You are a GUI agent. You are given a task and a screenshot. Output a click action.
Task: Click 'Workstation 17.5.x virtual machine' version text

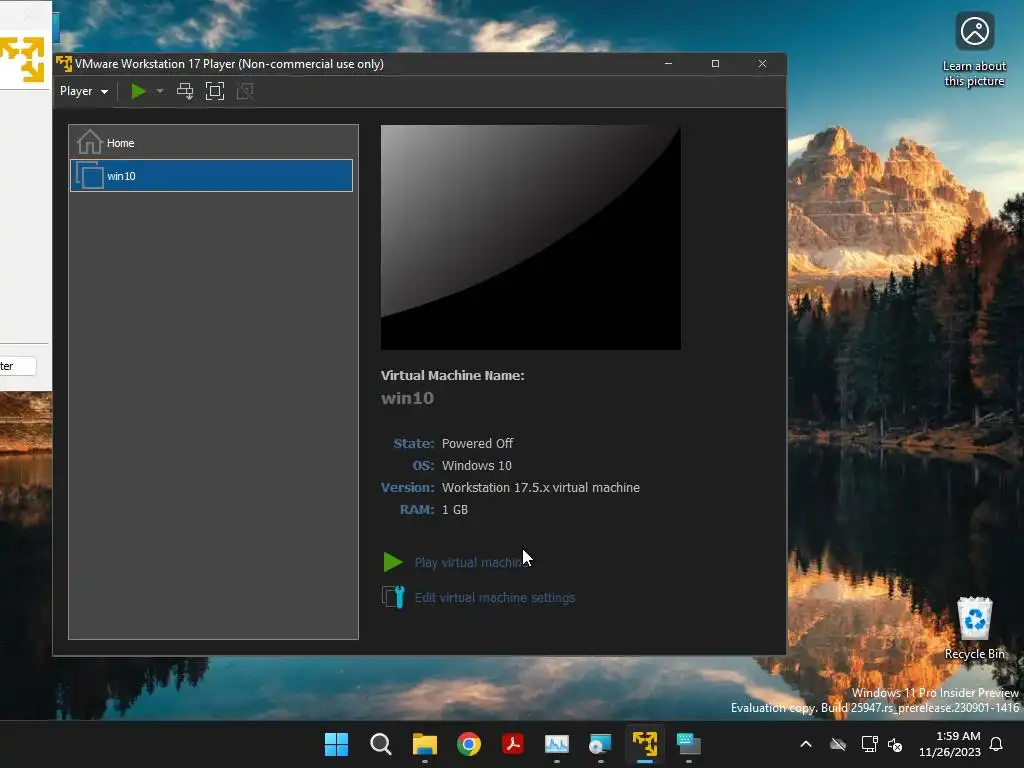(x=541, y=488)
